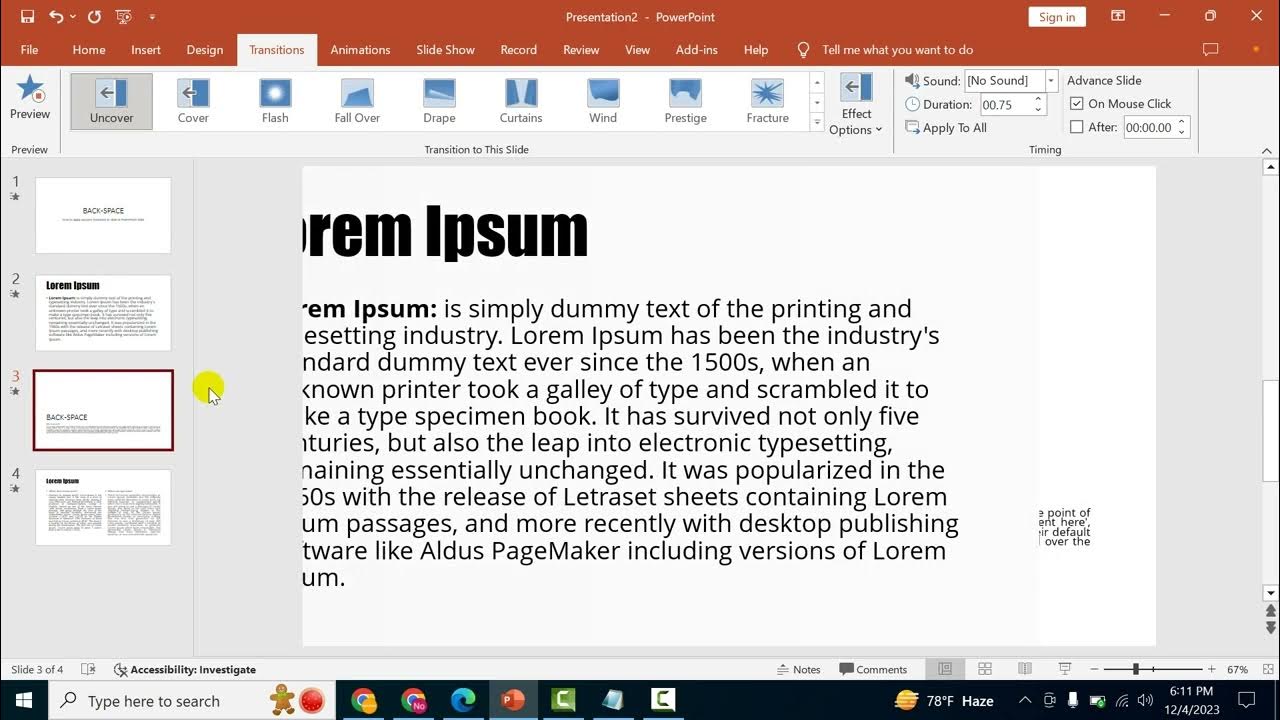Collapse the ribbon with chevron
Viewport: 1280px width, 720px height.
[x=1267, y=150]
